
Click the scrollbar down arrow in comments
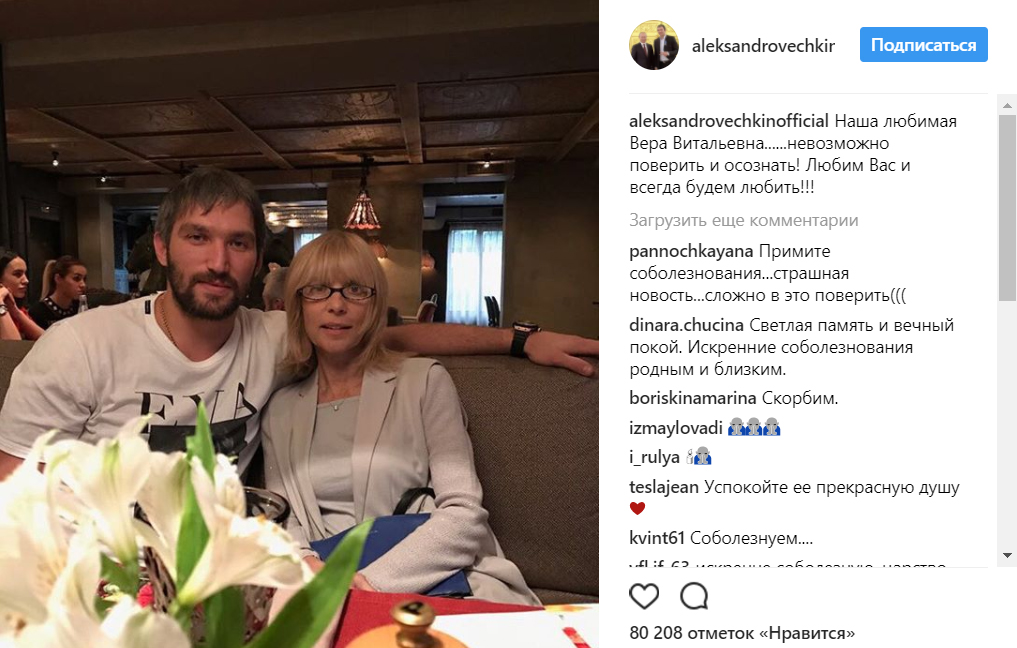point(1007,555)
